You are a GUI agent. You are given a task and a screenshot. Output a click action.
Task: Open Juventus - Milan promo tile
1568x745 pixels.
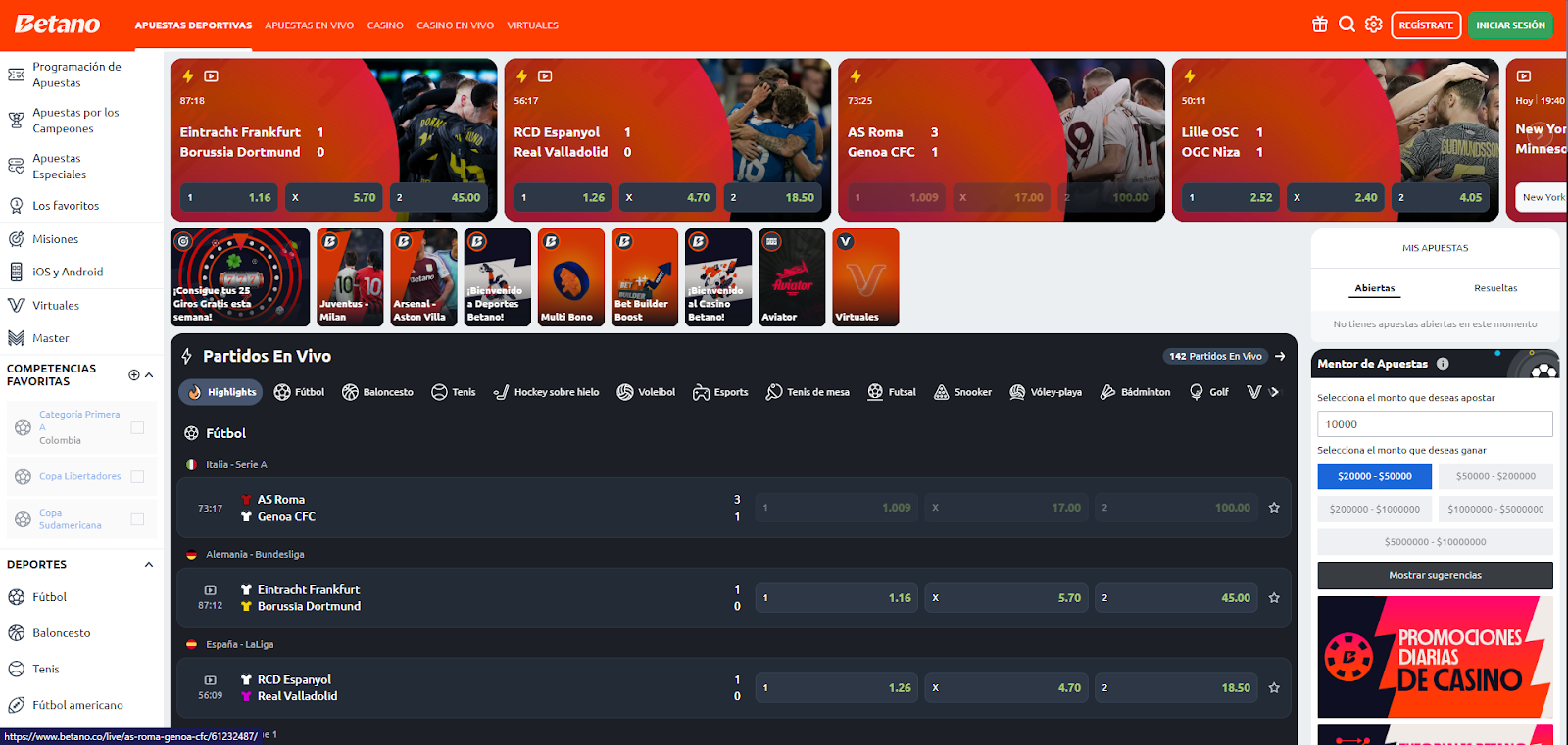(x=350, y=277)
